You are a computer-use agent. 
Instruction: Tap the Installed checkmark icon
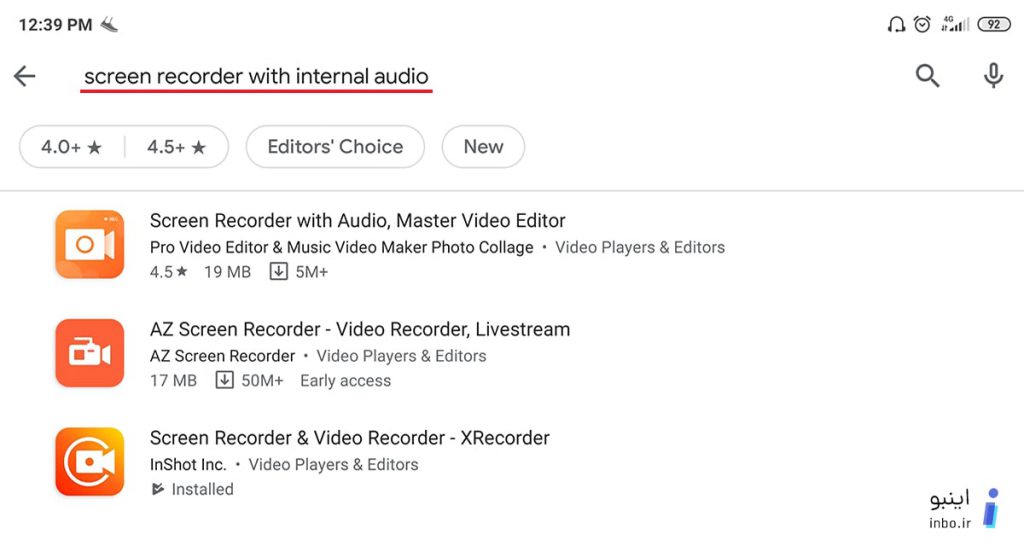point(157,489)
